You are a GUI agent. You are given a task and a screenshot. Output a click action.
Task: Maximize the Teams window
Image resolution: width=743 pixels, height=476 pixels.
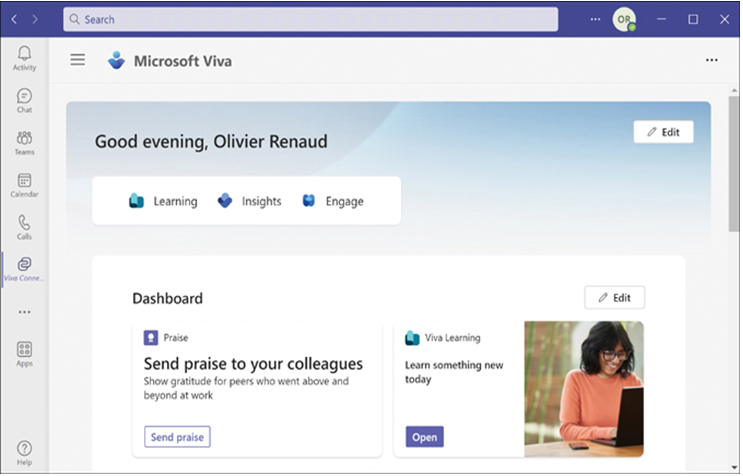693,19
